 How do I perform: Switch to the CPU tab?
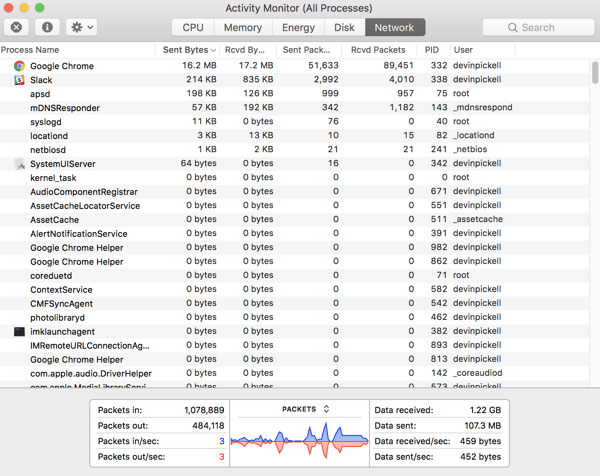(x=193, y=28)
